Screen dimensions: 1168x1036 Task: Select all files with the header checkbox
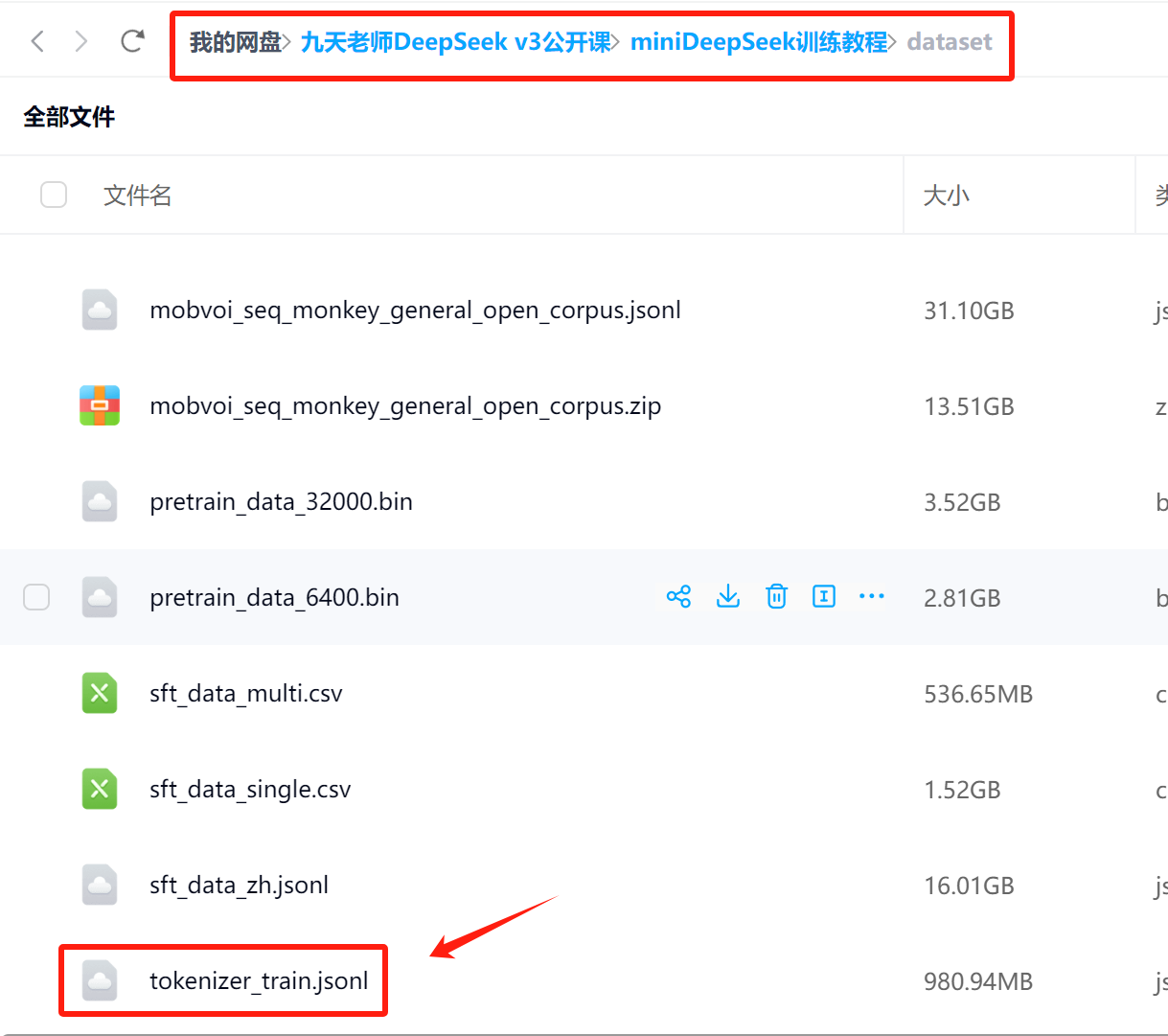click(x=54, y=195)
